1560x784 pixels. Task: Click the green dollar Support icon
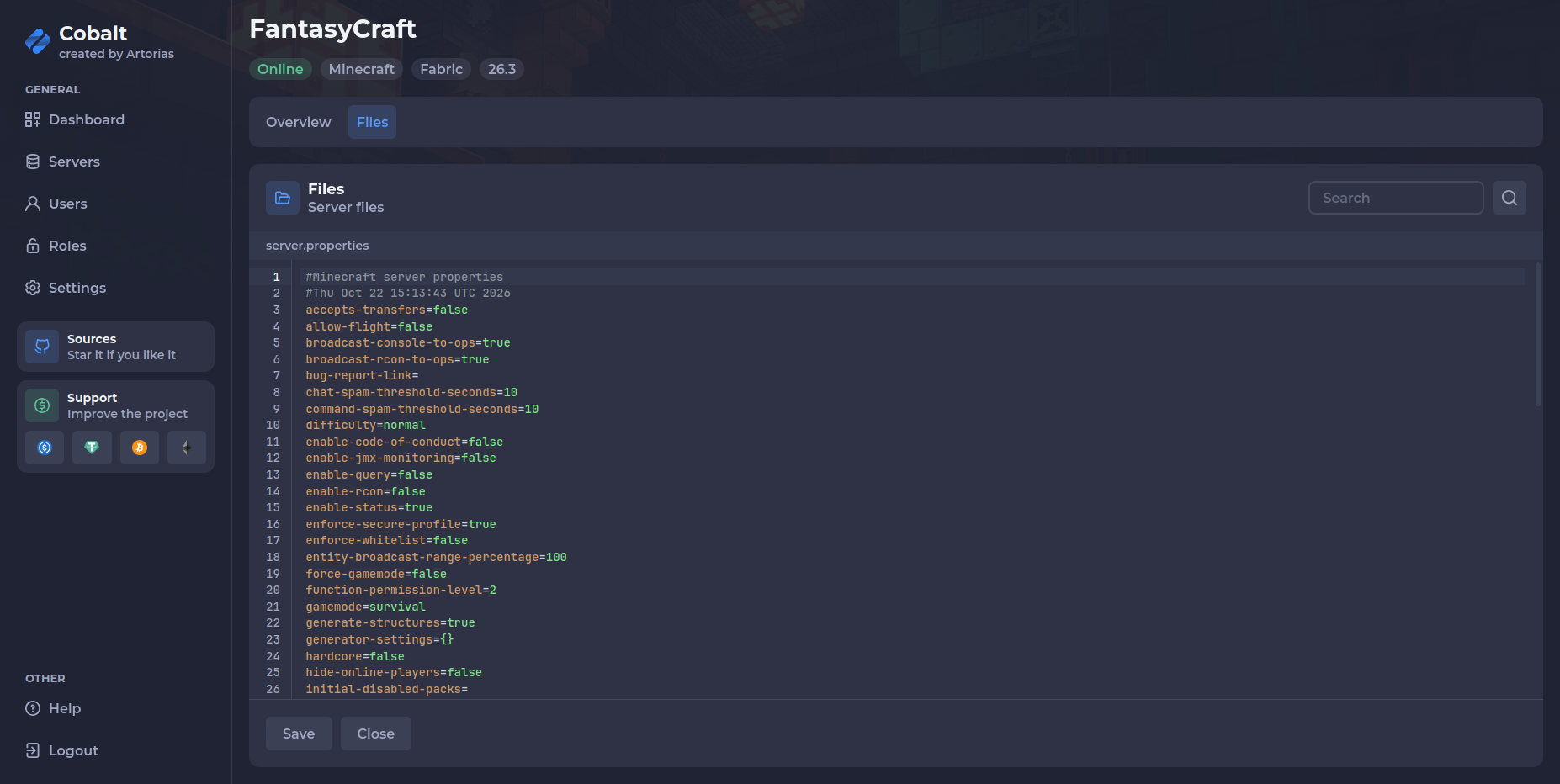click(42, 405)
